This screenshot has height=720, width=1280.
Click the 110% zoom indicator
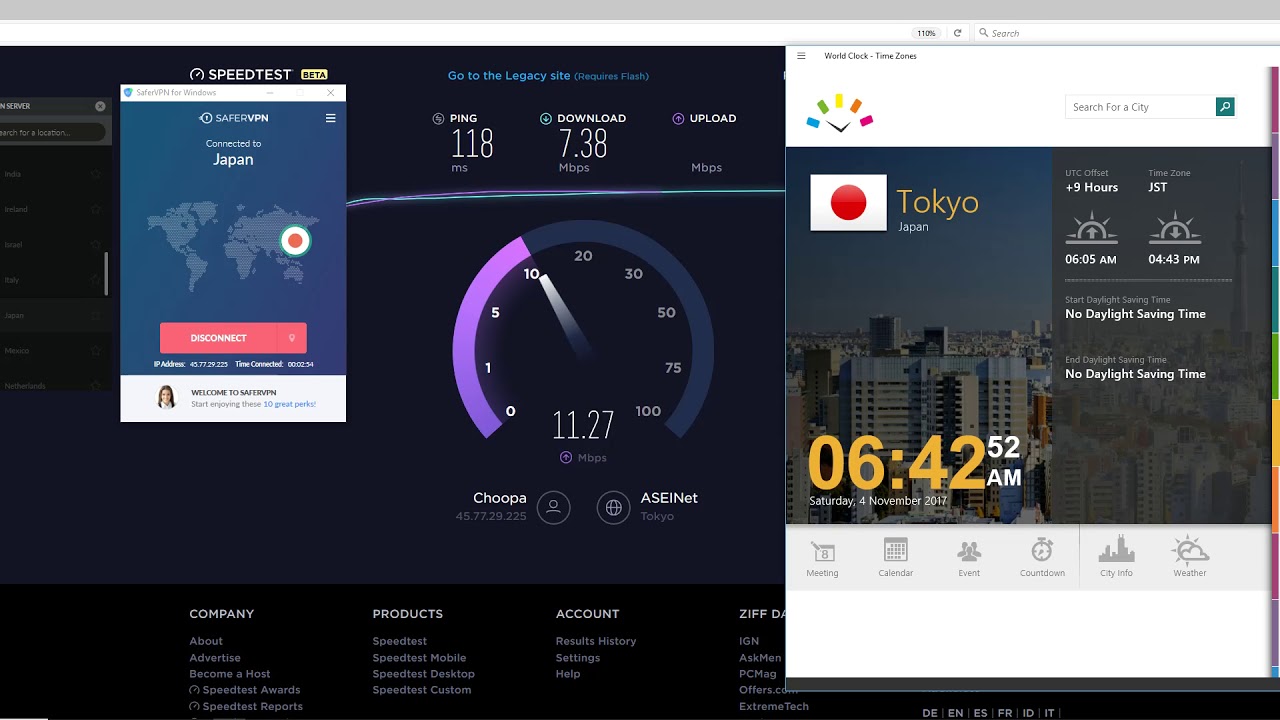[x=927, y=33]
